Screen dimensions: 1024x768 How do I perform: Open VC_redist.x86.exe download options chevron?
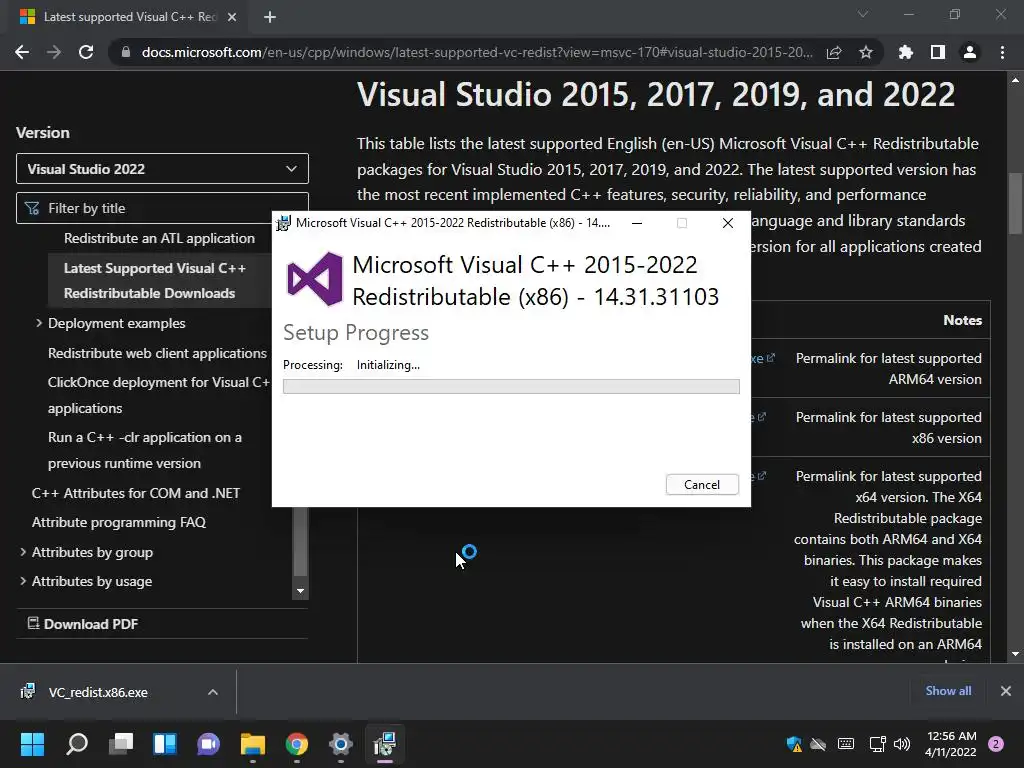point(213,692)
